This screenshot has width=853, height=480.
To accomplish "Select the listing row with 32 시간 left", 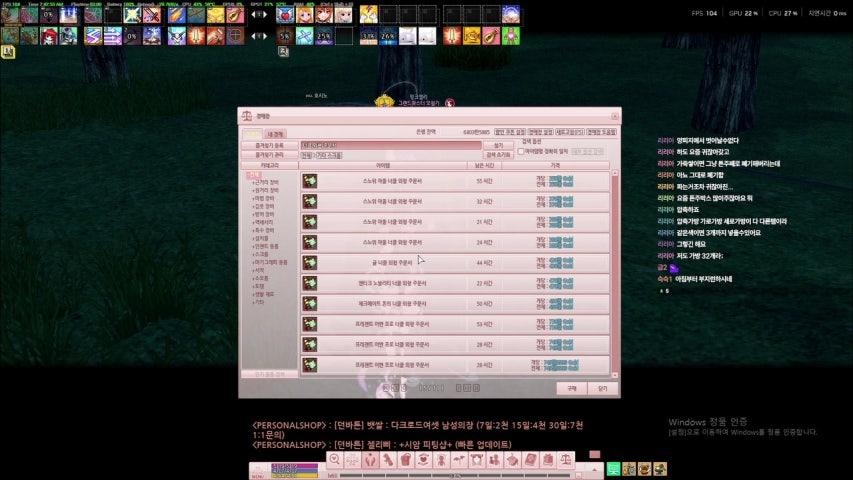I will click(454, 201).
